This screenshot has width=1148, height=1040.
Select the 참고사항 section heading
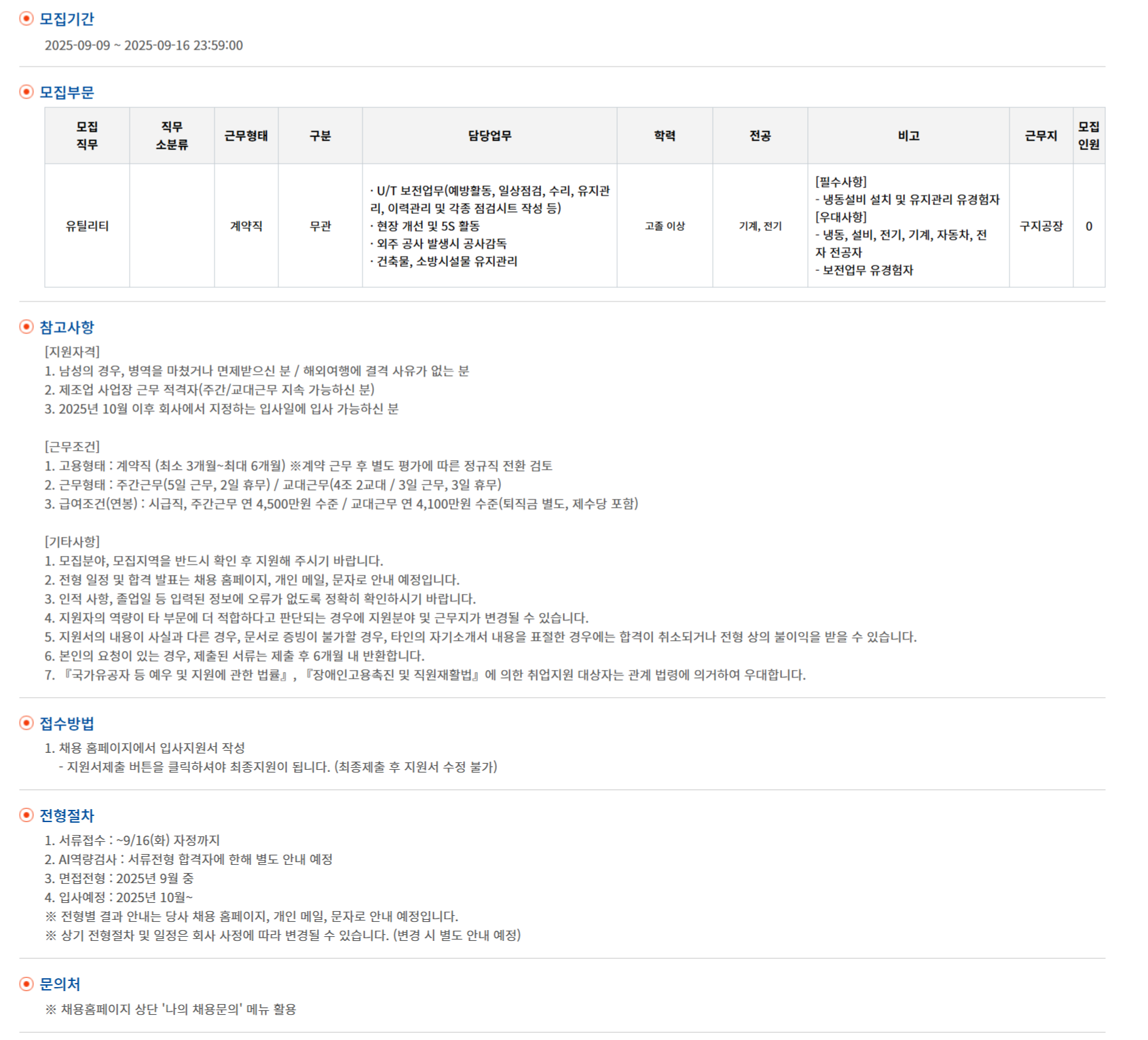pos(67,327)
